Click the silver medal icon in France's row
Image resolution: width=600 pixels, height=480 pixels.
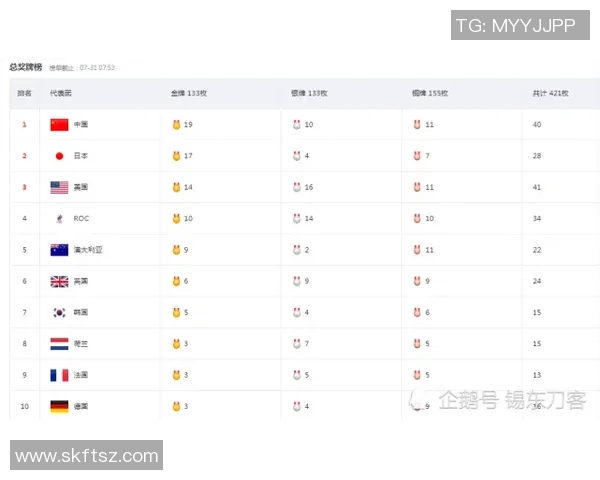[297, 375]
